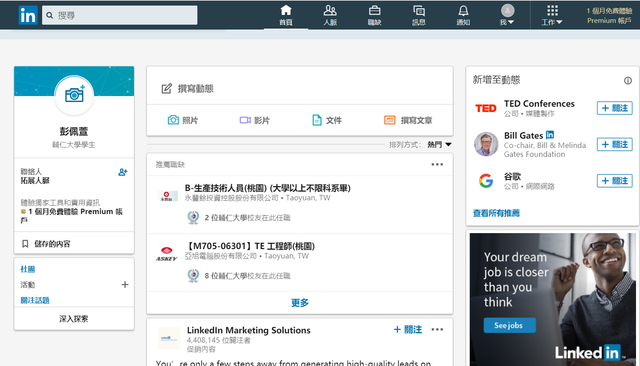Image resolution: width=640 pixels, height=366 pixels.
Task: Open 儲存的內容 saved items
Action: [x=52, y=244]
